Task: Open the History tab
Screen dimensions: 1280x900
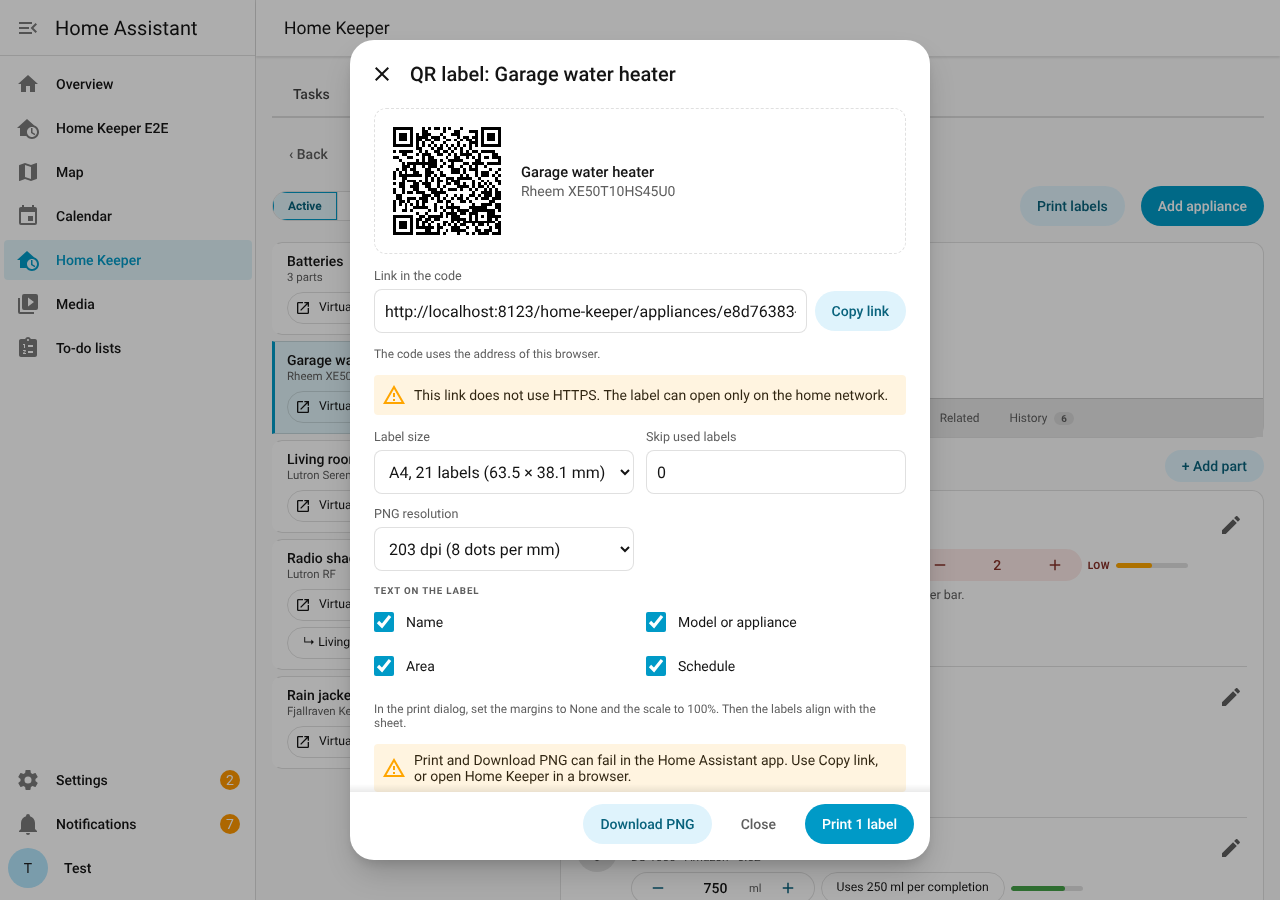Action: 1040,418
